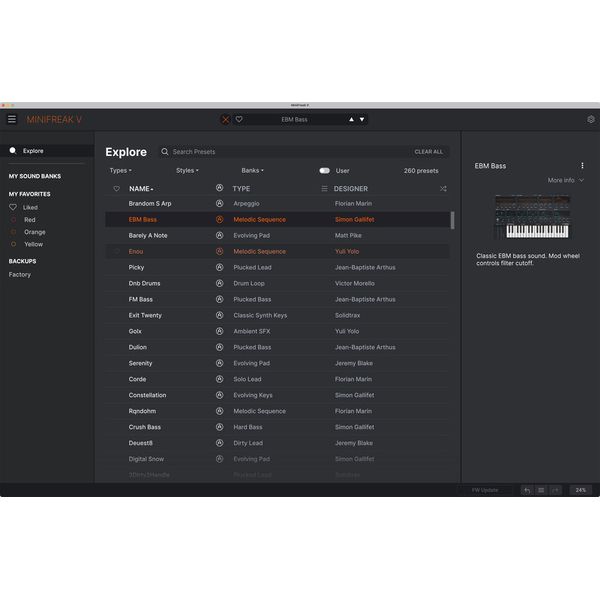The width and height of the screenshot is (600, 600).
Task: Click the Orange color tag circle
Action: click(x=13, y=232)
